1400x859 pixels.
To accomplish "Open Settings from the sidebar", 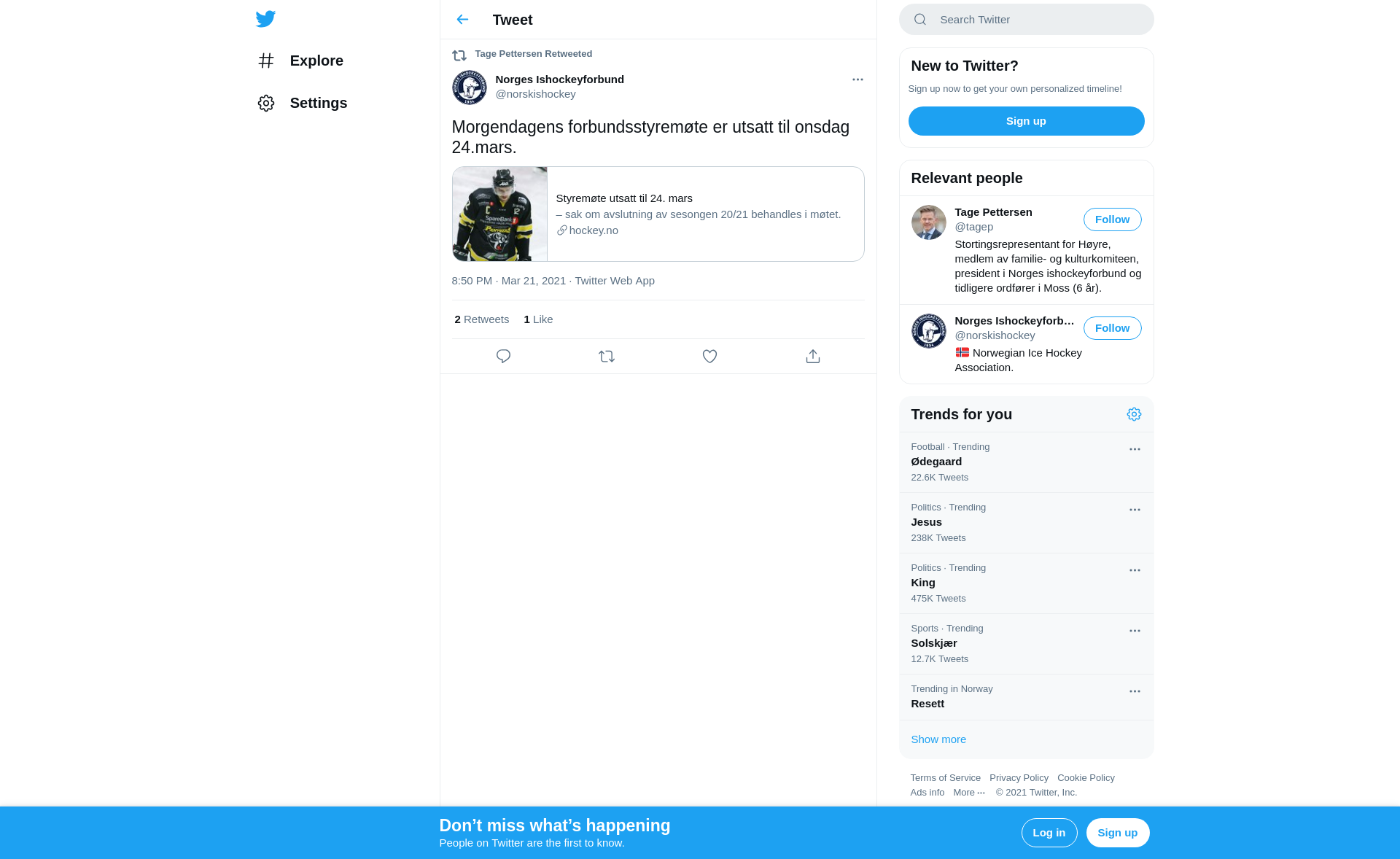I will click(302, 103).
